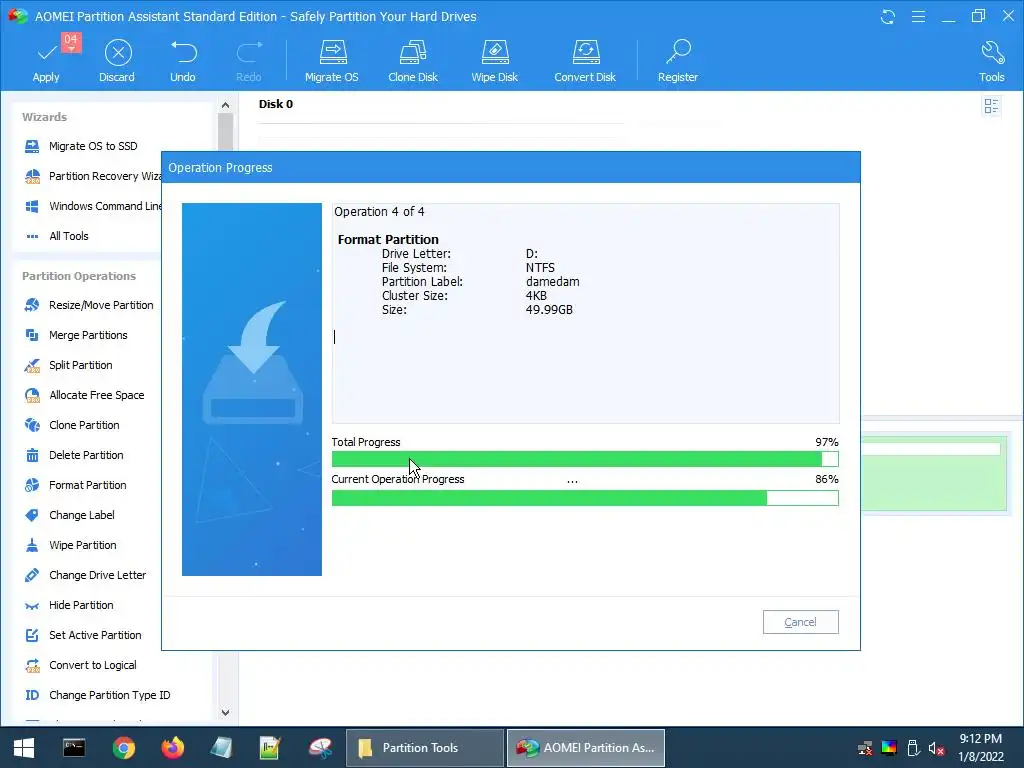Screen dimensions: 1024x768
Task: Select Wipe Partition operation
Action: 70,545
